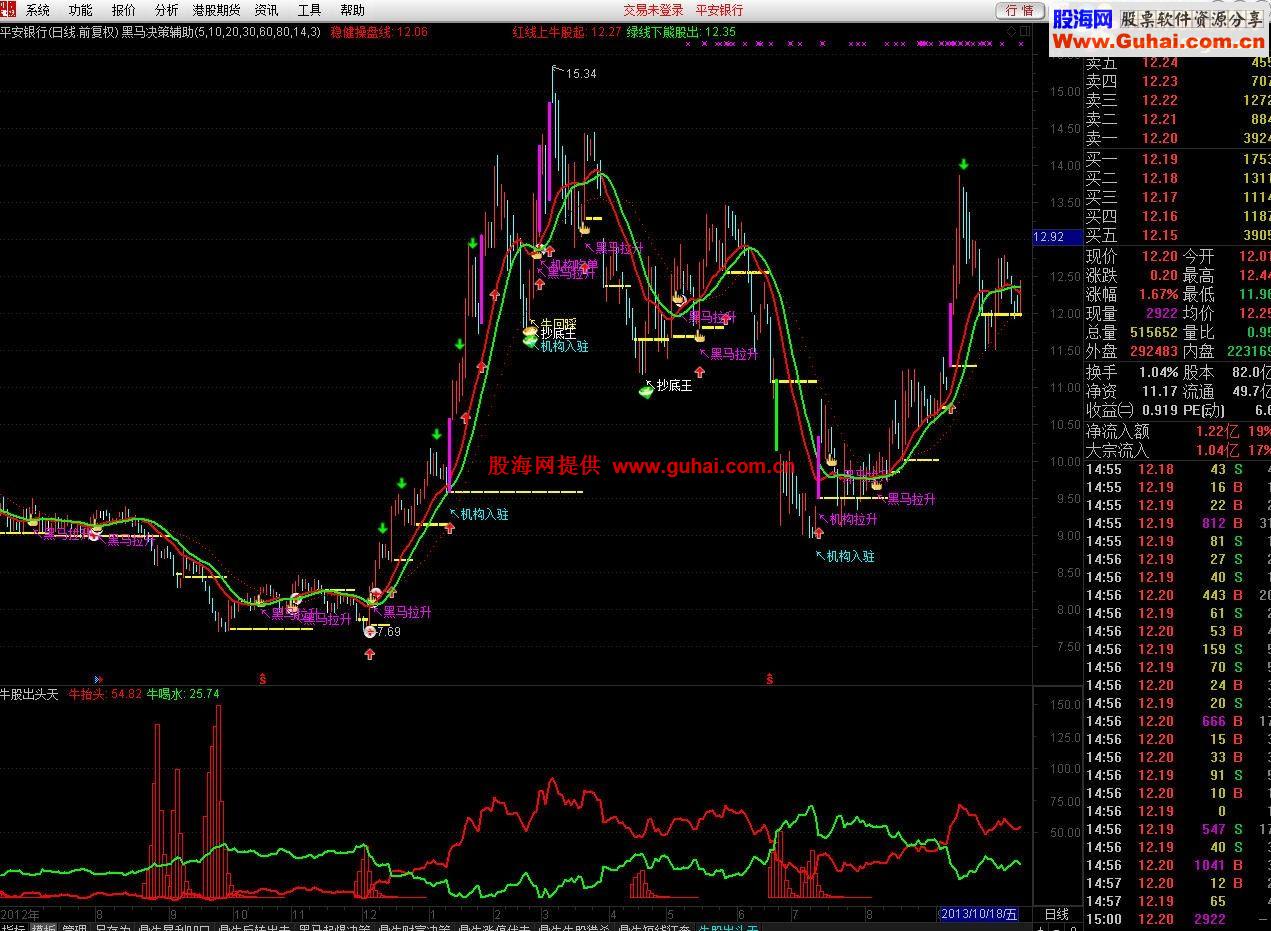Screen dimensions: 1271x931
Task: Select the 15:00 tick row with volume 2922
Action: [x=1178, y=919]
